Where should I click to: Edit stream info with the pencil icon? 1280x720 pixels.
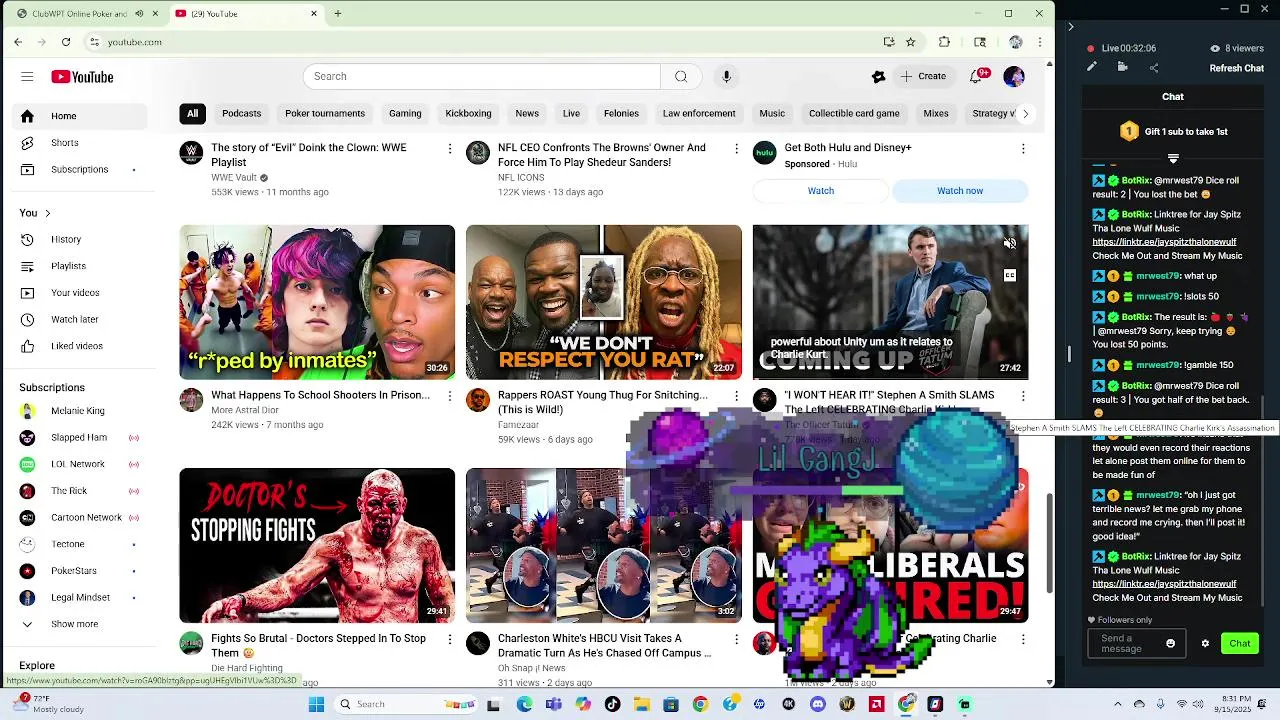[1092, 67]
